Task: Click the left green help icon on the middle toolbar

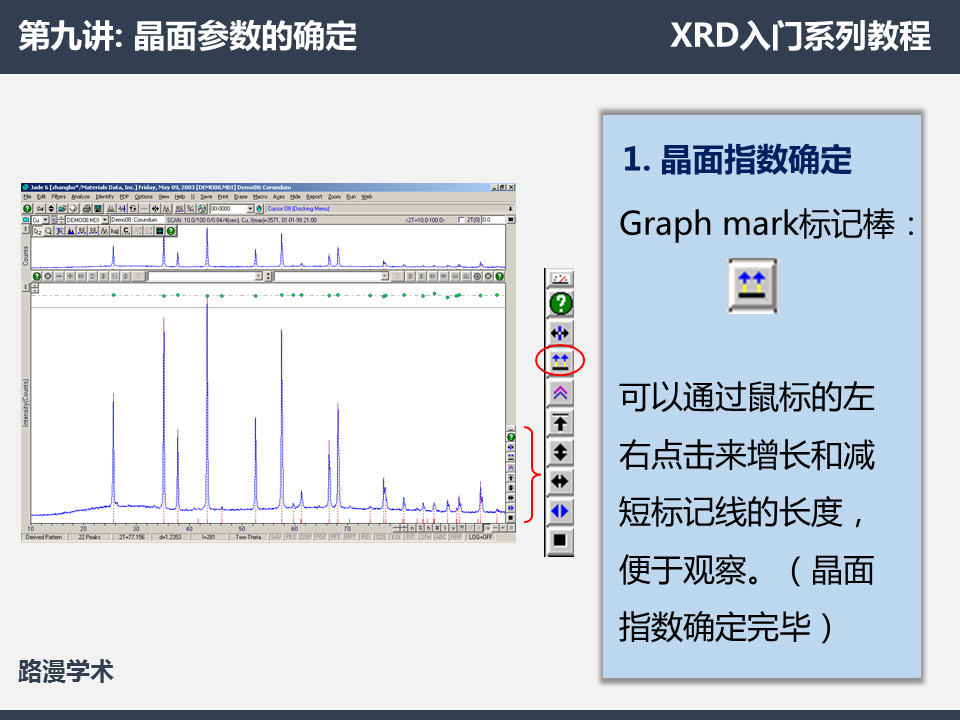Action: pyautogui.click(x=37, y=276)
